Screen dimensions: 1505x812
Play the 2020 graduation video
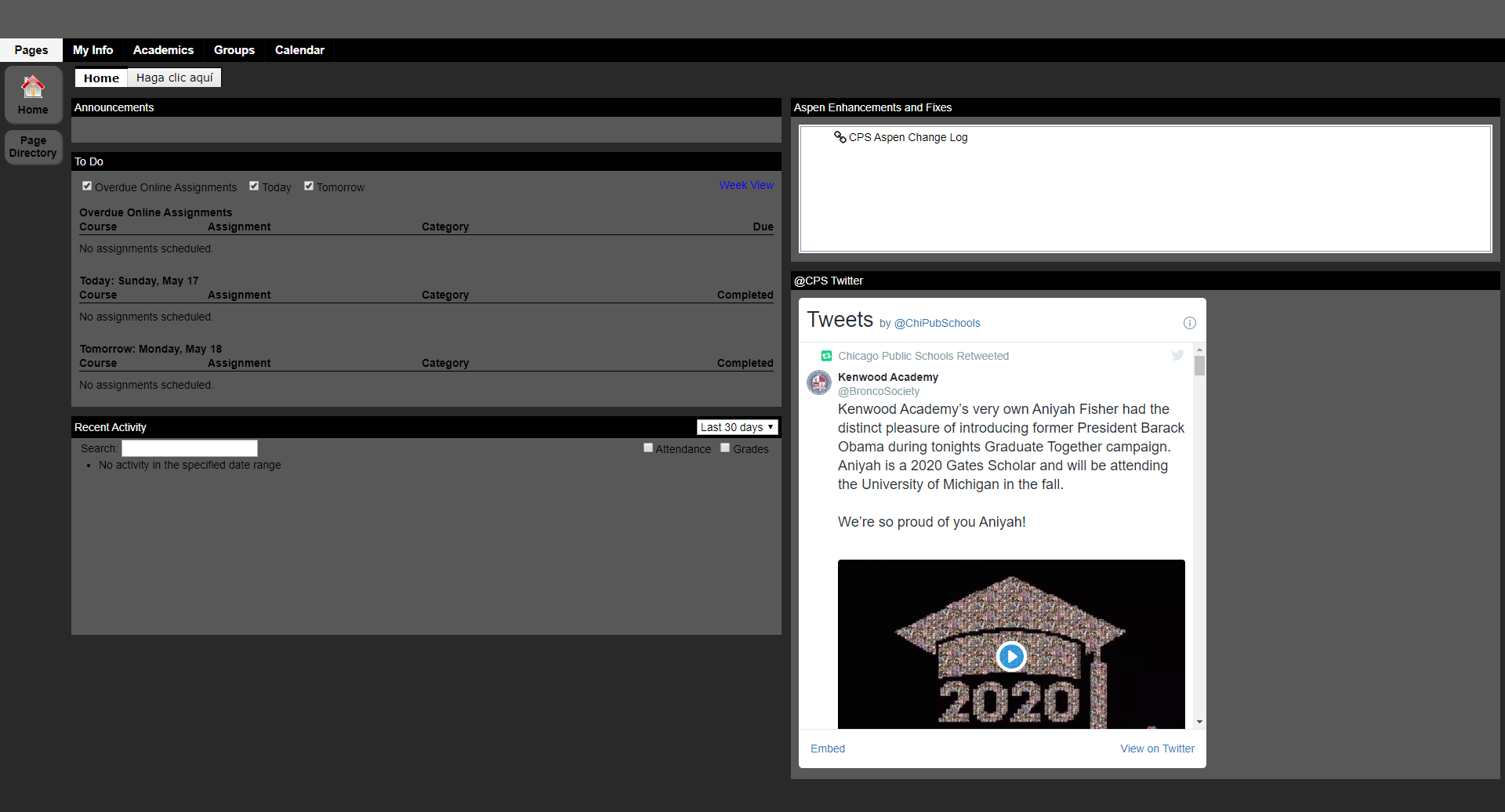(1011, 656)
